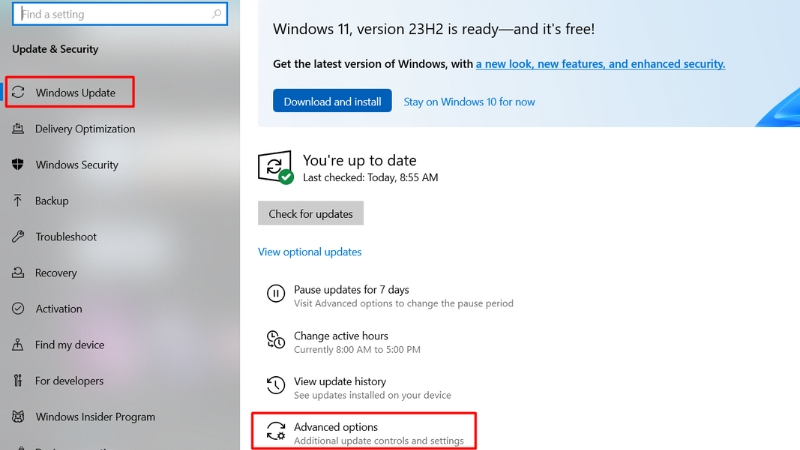Click the 'You're up to date' text
The height and width of the screenshot is (450, 800).
pyautogui.click(x=360, y=160)
